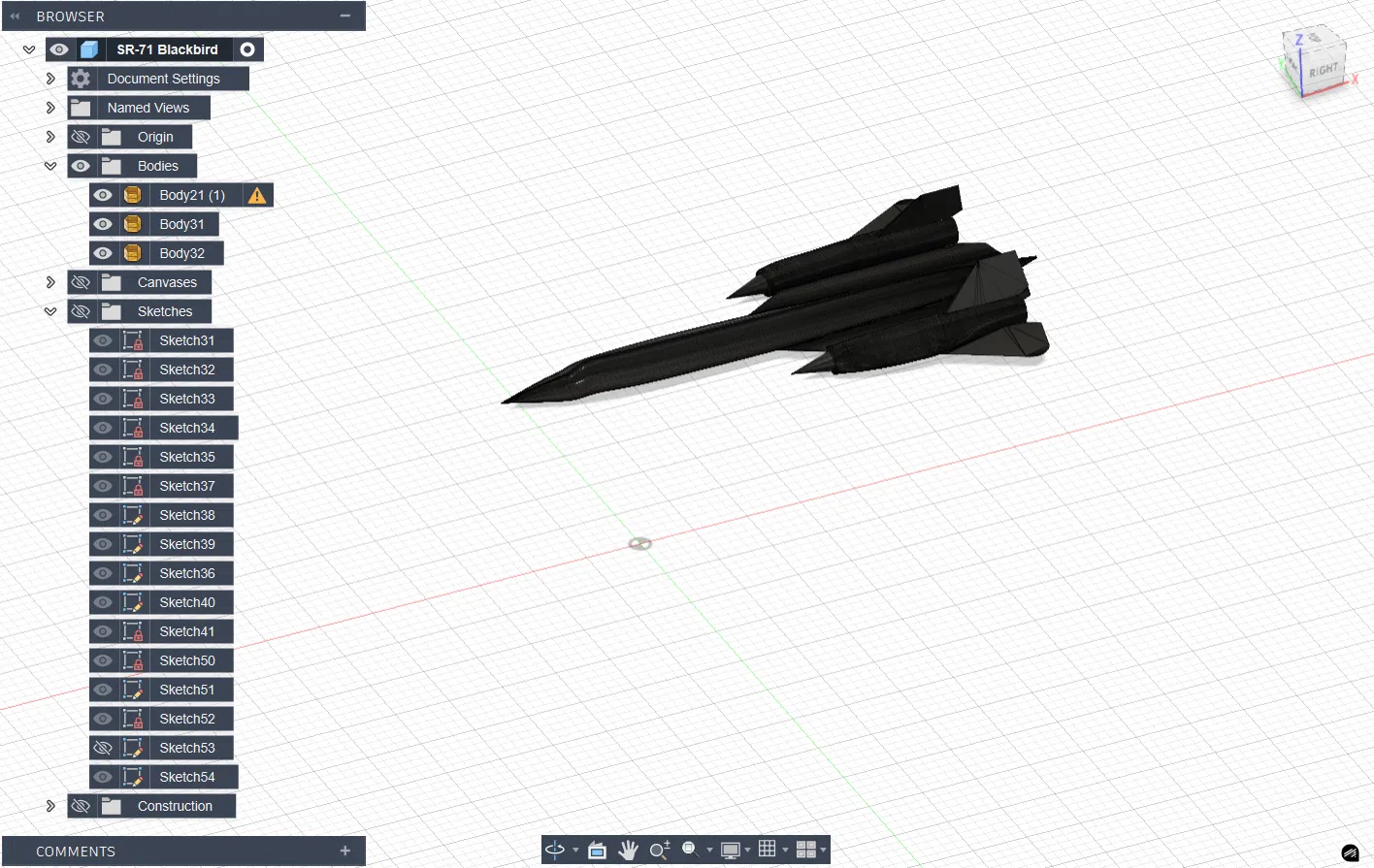The width and height of the screenshot is (1374, 868).
Task: Activate the Pan hand tool
Action: coord(629,851)
